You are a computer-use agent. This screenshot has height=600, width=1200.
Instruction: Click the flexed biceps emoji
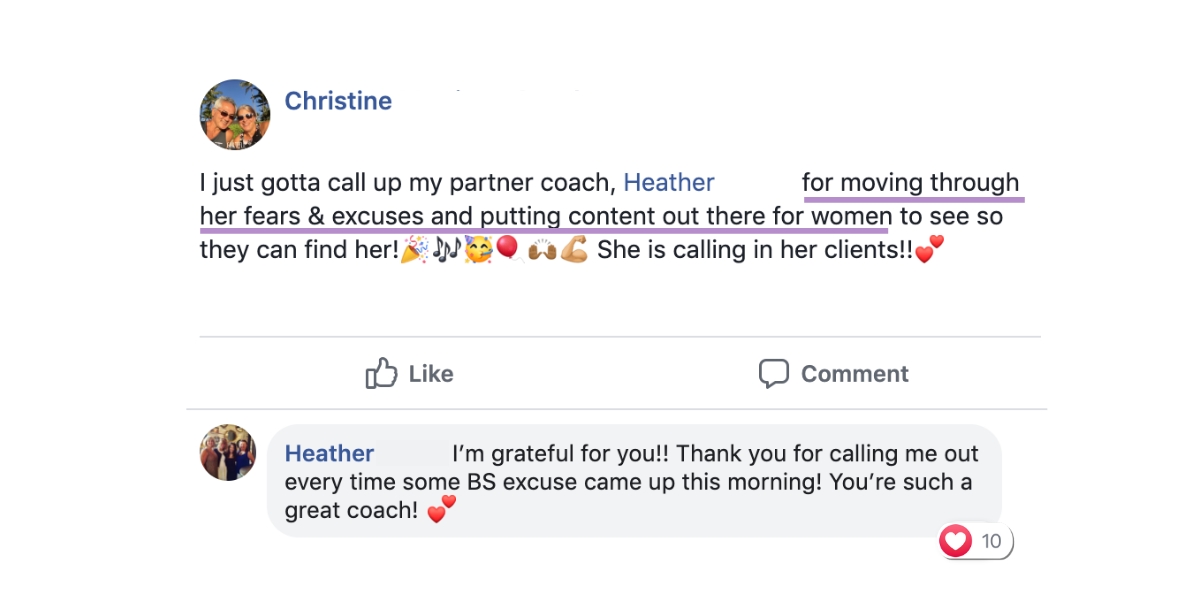[574, 250]
